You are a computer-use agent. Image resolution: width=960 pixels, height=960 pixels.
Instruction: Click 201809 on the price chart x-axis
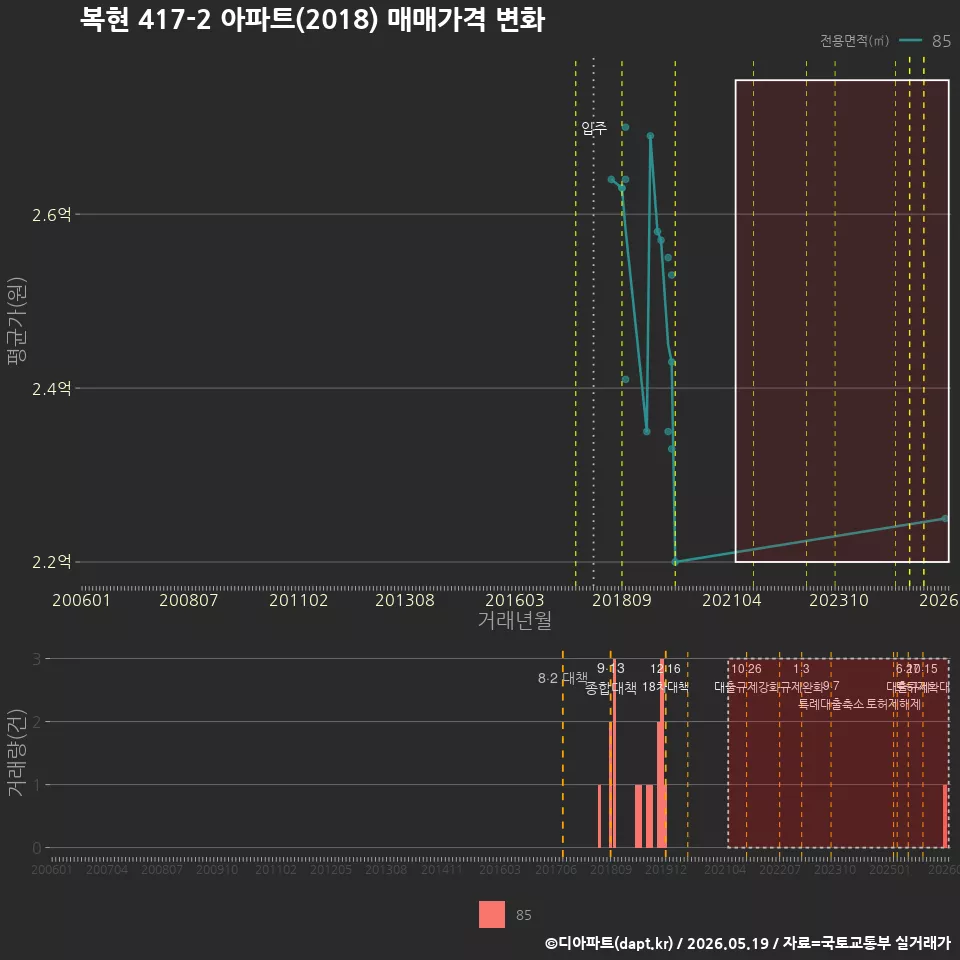pos(621,600)
